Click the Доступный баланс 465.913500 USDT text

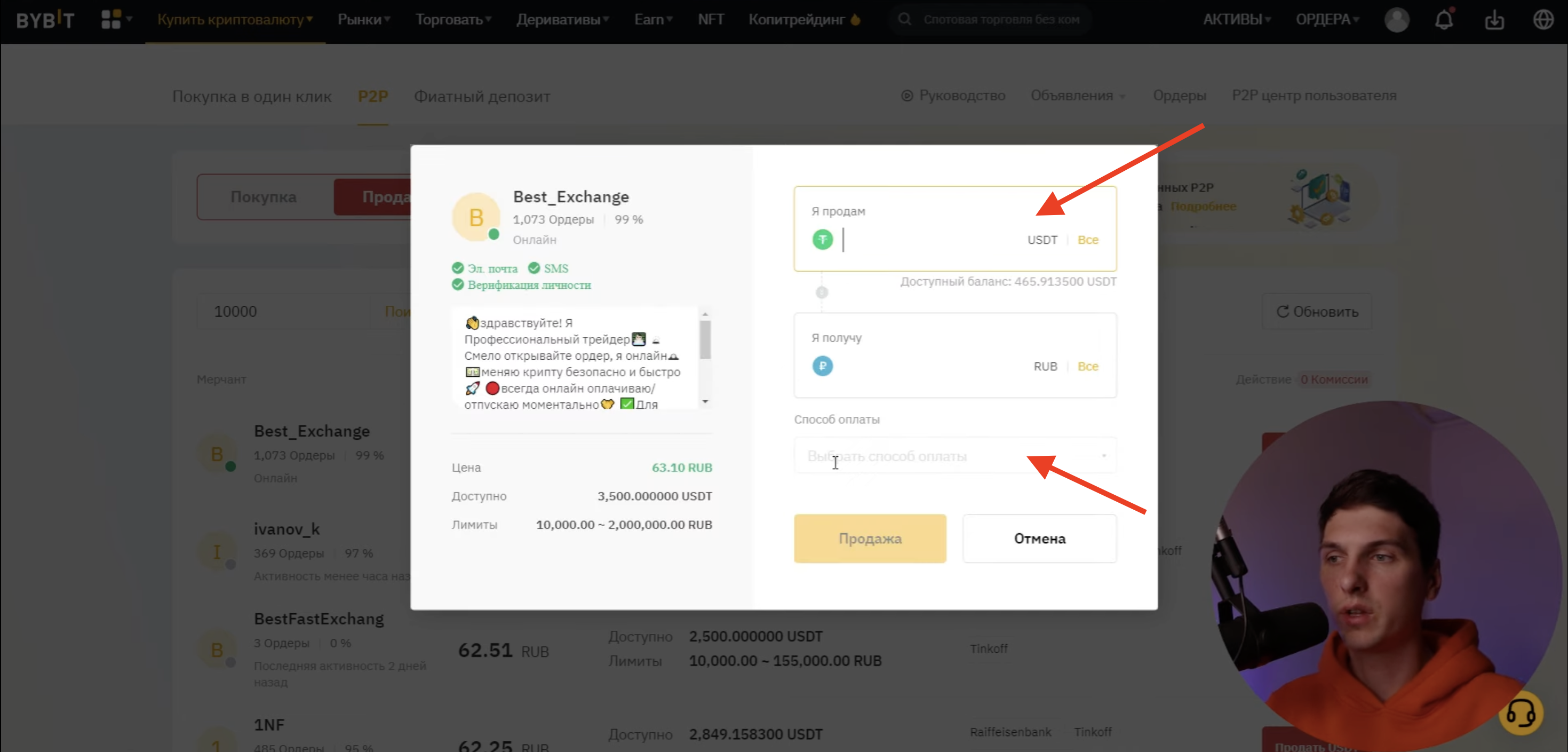pos(1008,281)
